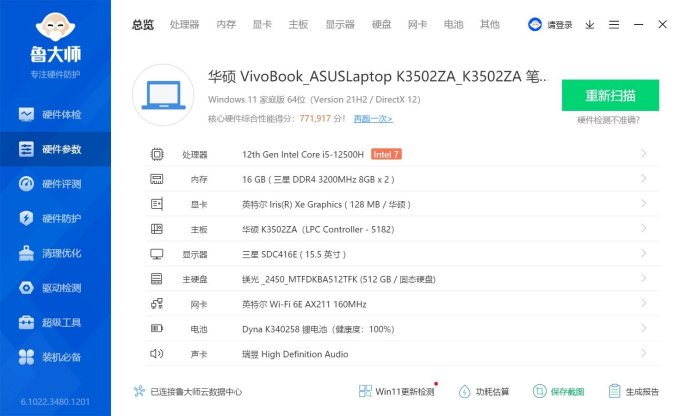Go to 硬件防护 protection section
Screen dimensions: 680x416
coord(55,218)
